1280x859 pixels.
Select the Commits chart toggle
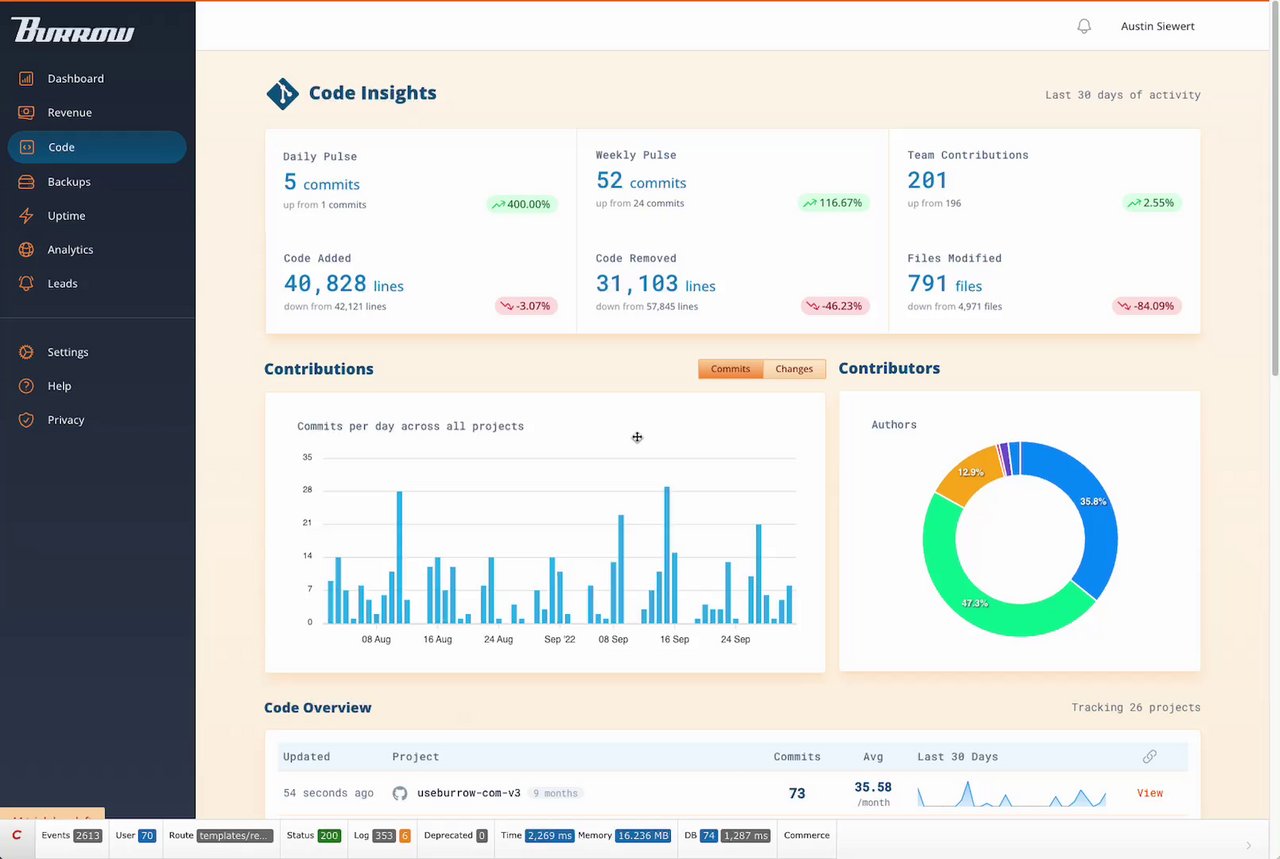(730, 369)
